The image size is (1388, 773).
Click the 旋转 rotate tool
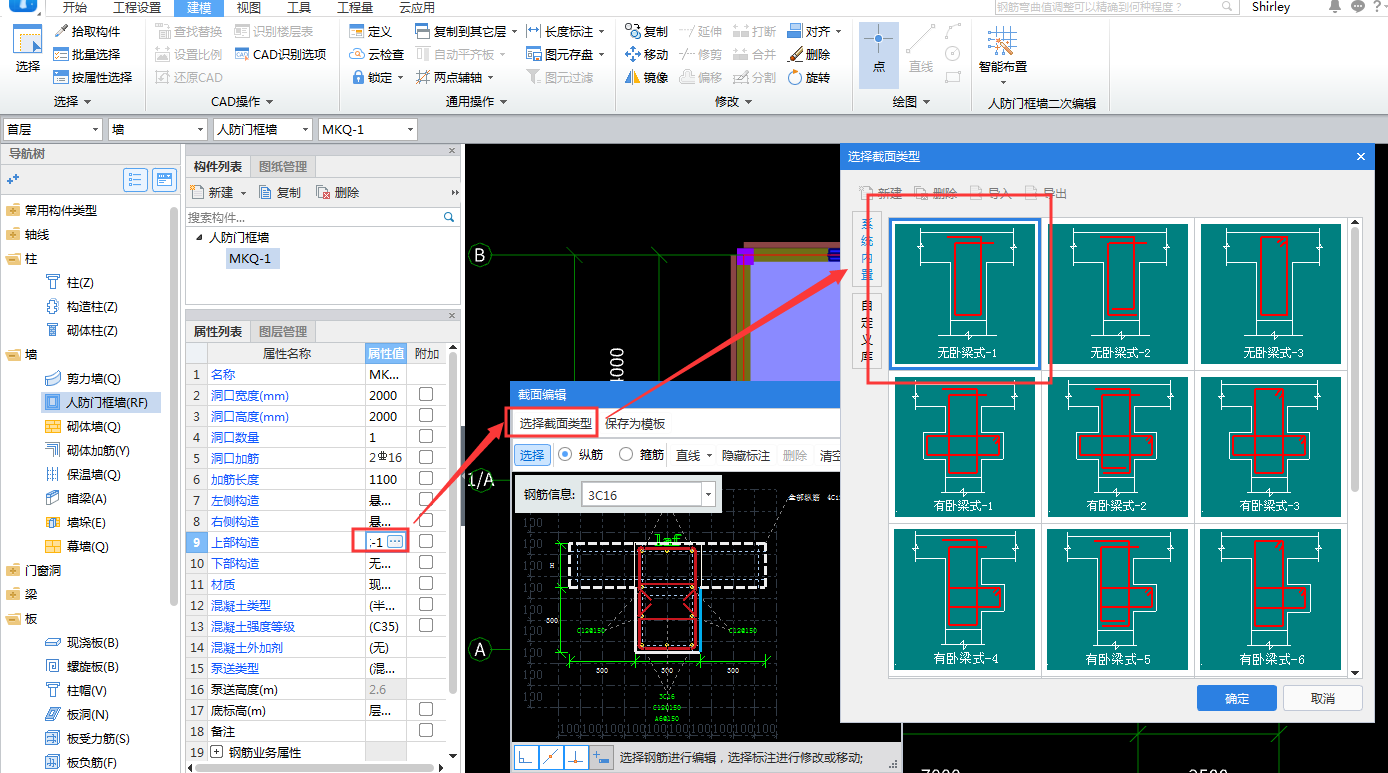[809, 77]
